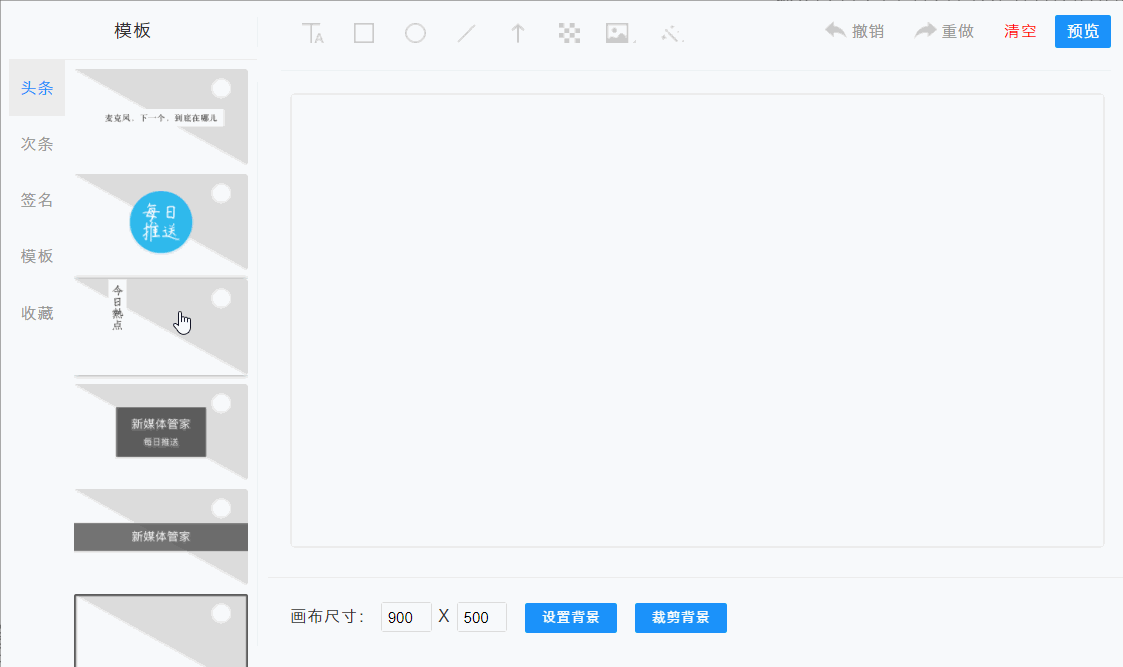
Task: Select the rectangle shape tool
Action: [x=363, y=32]
